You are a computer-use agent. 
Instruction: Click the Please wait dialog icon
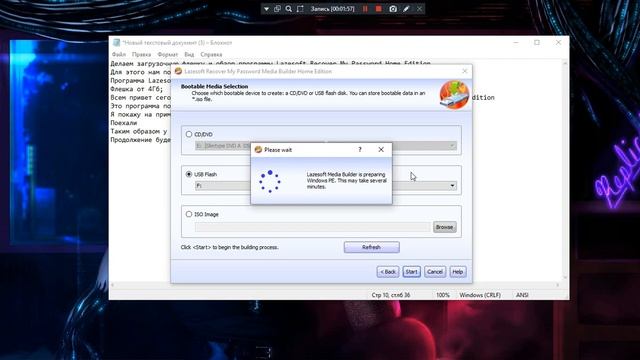258,150
